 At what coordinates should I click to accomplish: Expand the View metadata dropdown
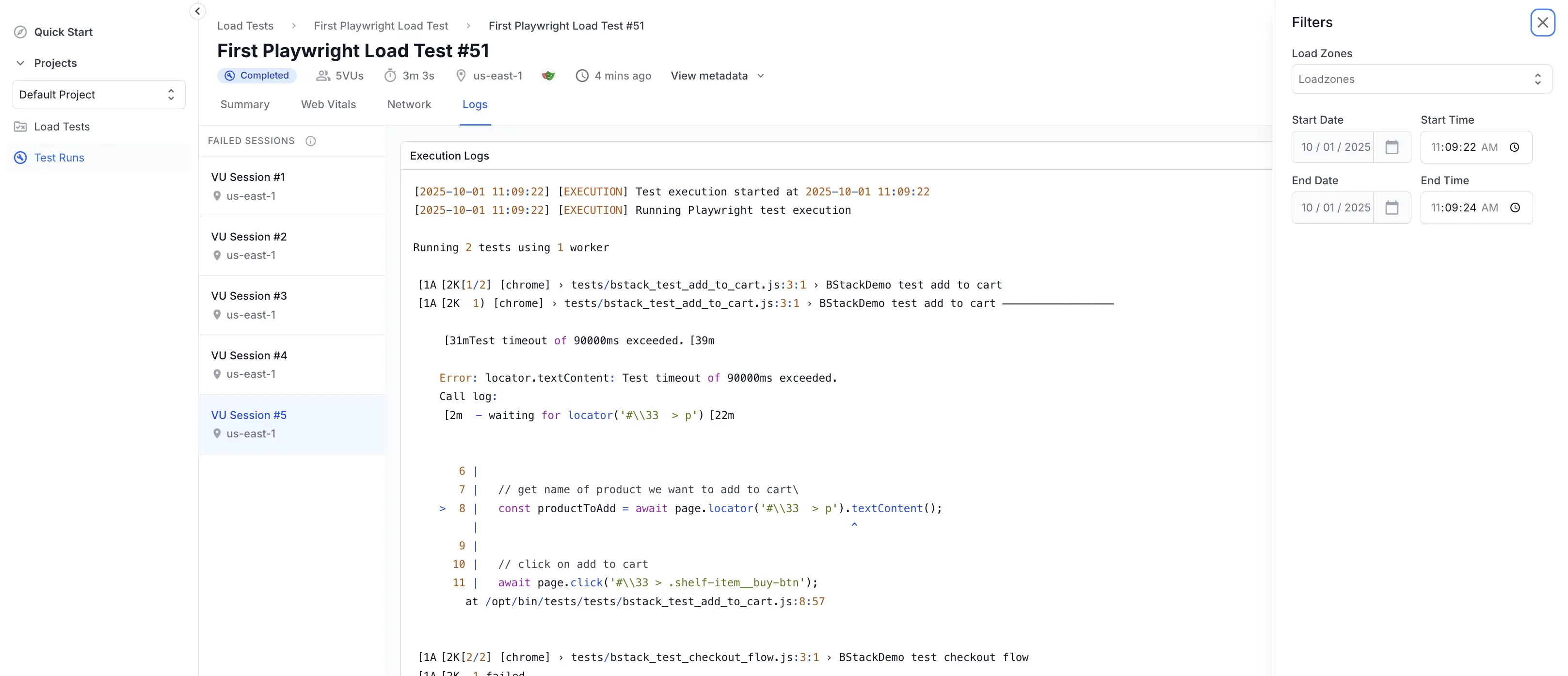[717, 76]
